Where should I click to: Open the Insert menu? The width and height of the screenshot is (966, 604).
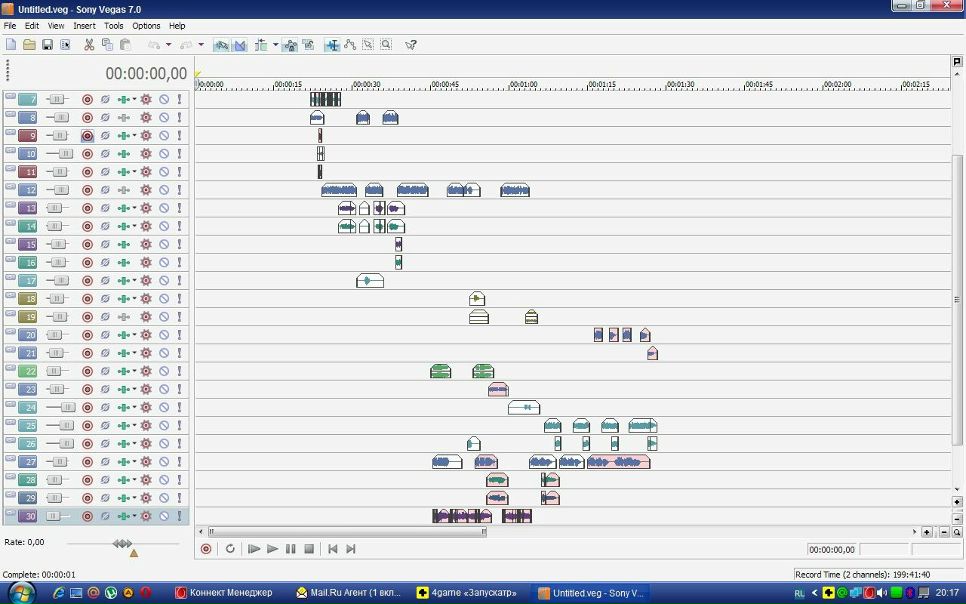click(84, 26)
